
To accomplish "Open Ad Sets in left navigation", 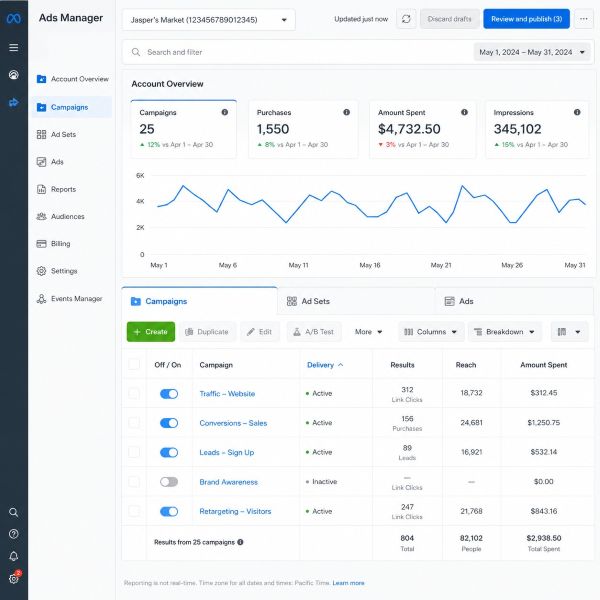I will tap(72, 134).
